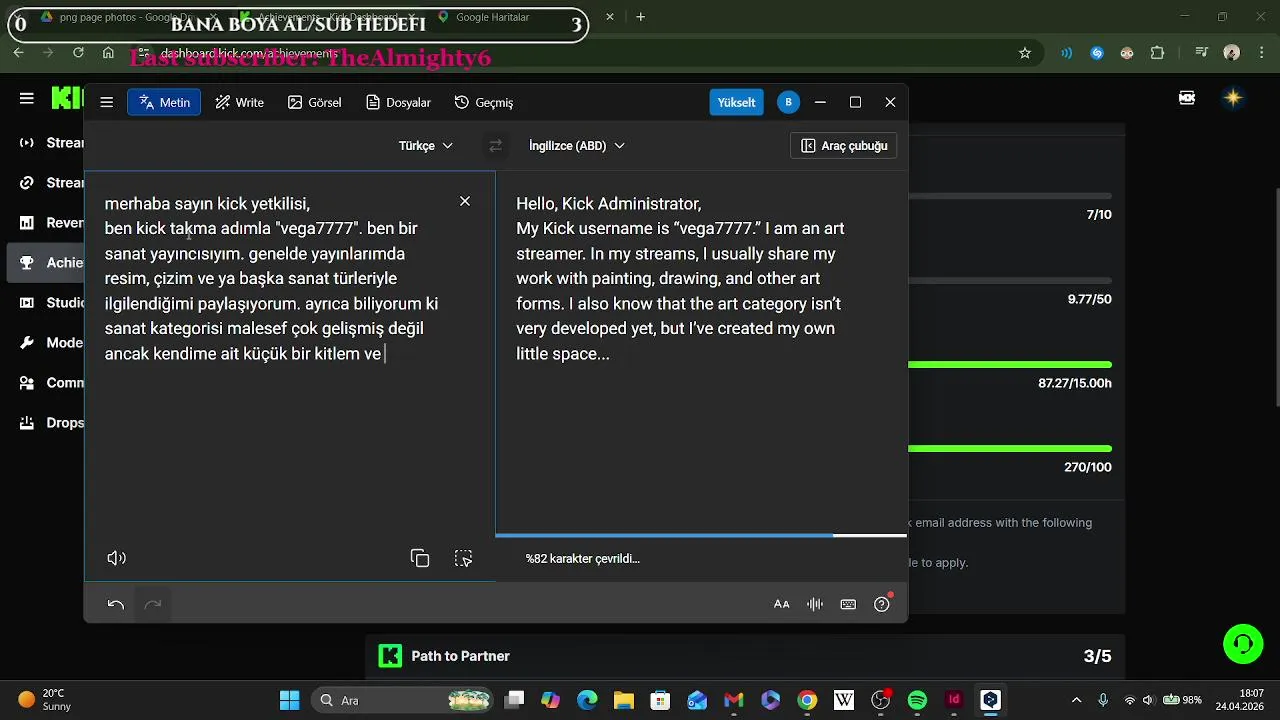Show hidden system tray icons
Viewport: 1280px width, 720px height.
coord(1076,700)
